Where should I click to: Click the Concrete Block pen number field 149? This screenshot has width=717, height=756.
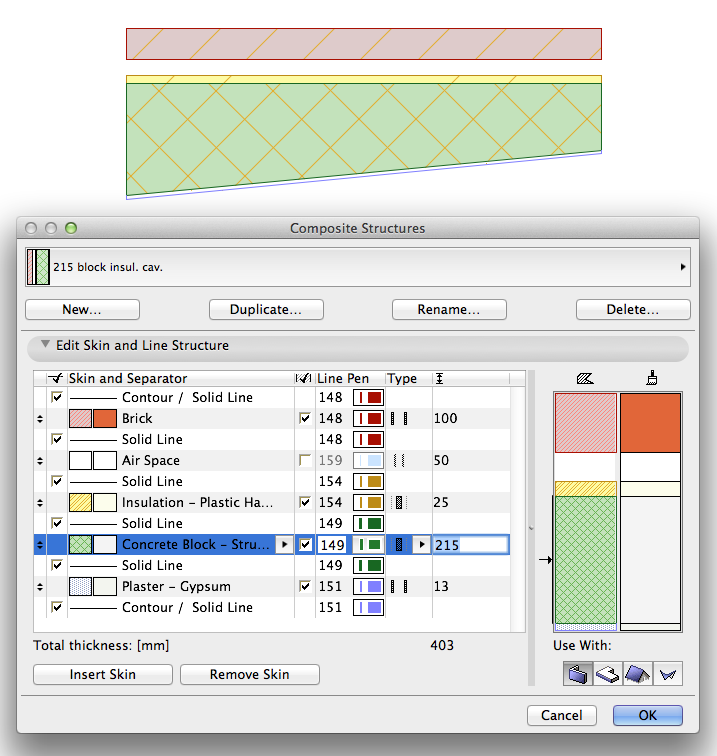(332, 545)
